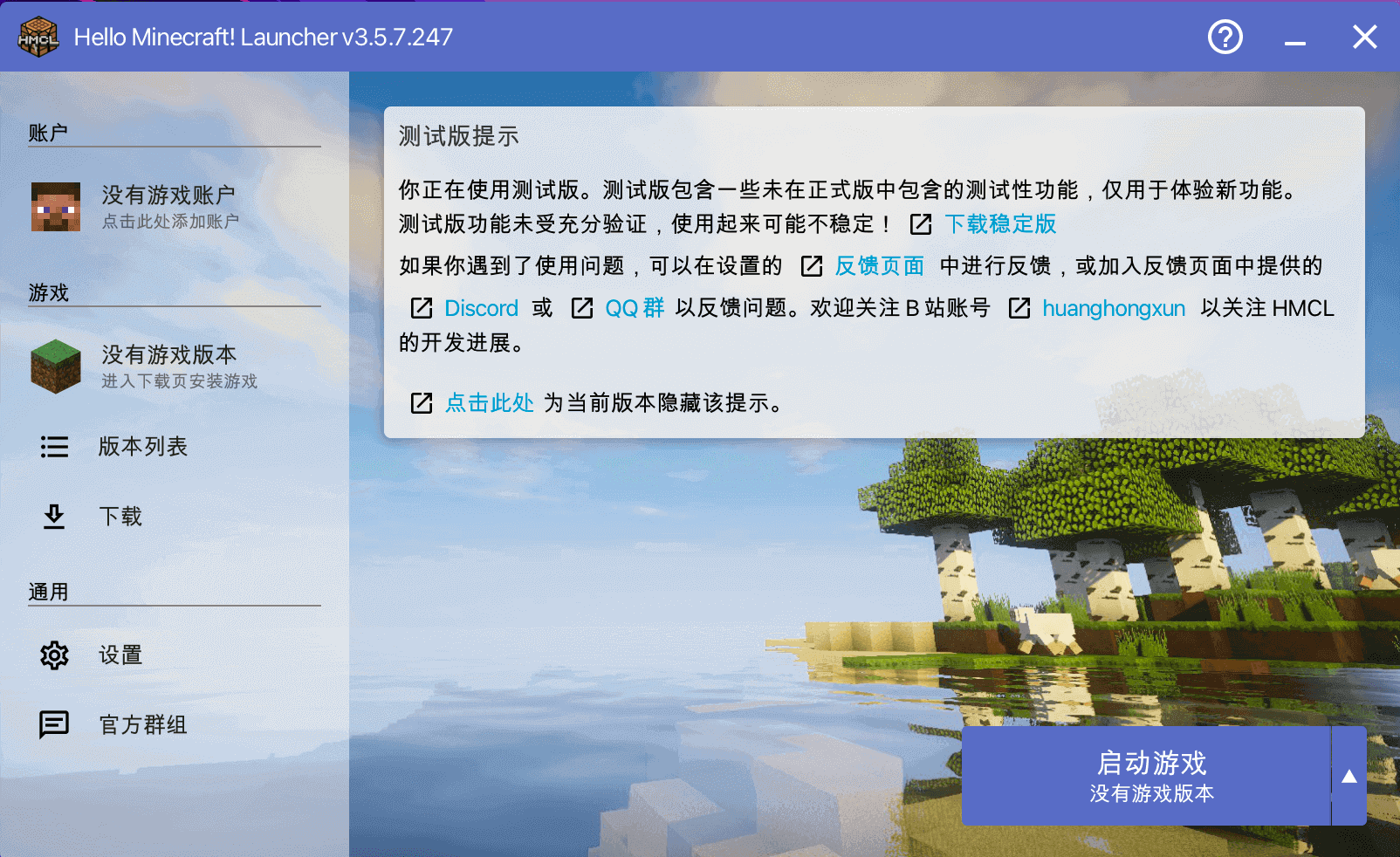Click the chat bubble icon for 官方群组

pyautogui.click(x=54, y=723)
